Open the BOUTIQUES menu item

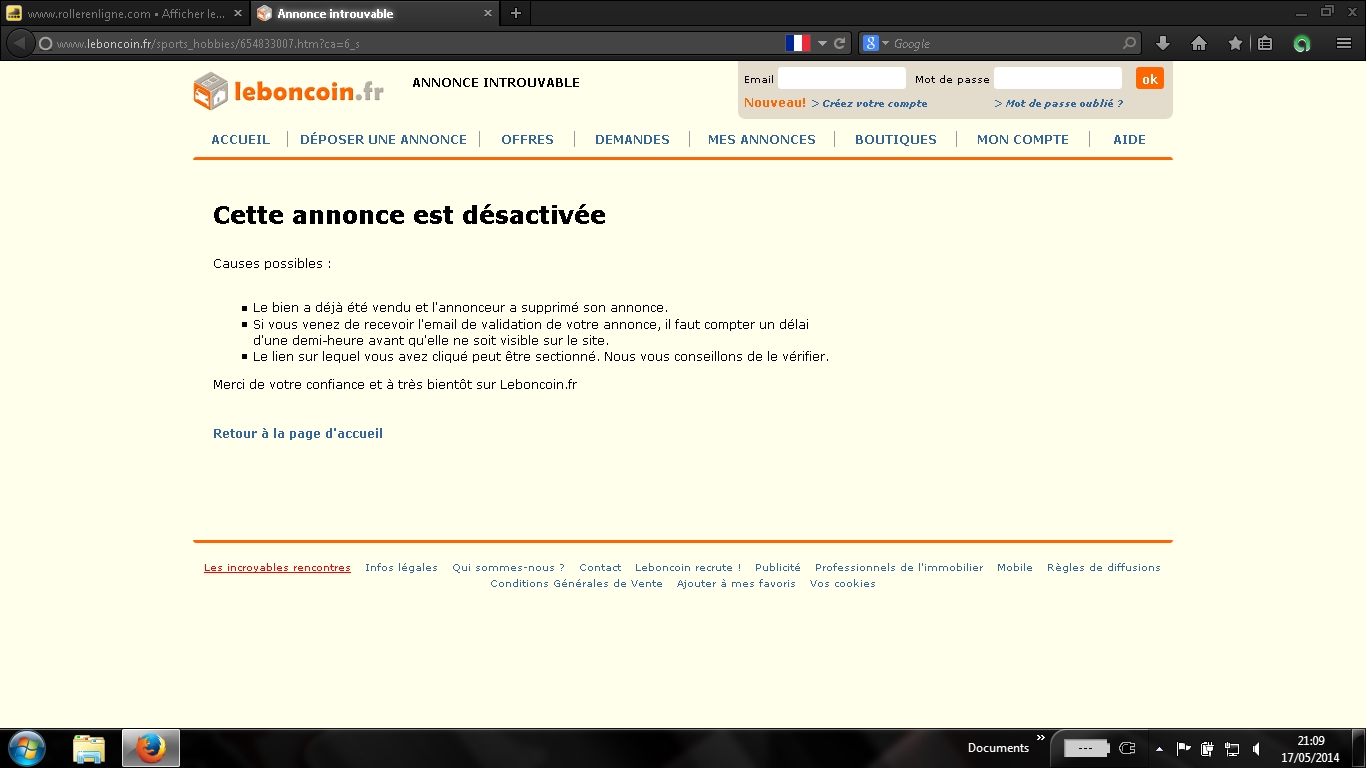point(896,140)
